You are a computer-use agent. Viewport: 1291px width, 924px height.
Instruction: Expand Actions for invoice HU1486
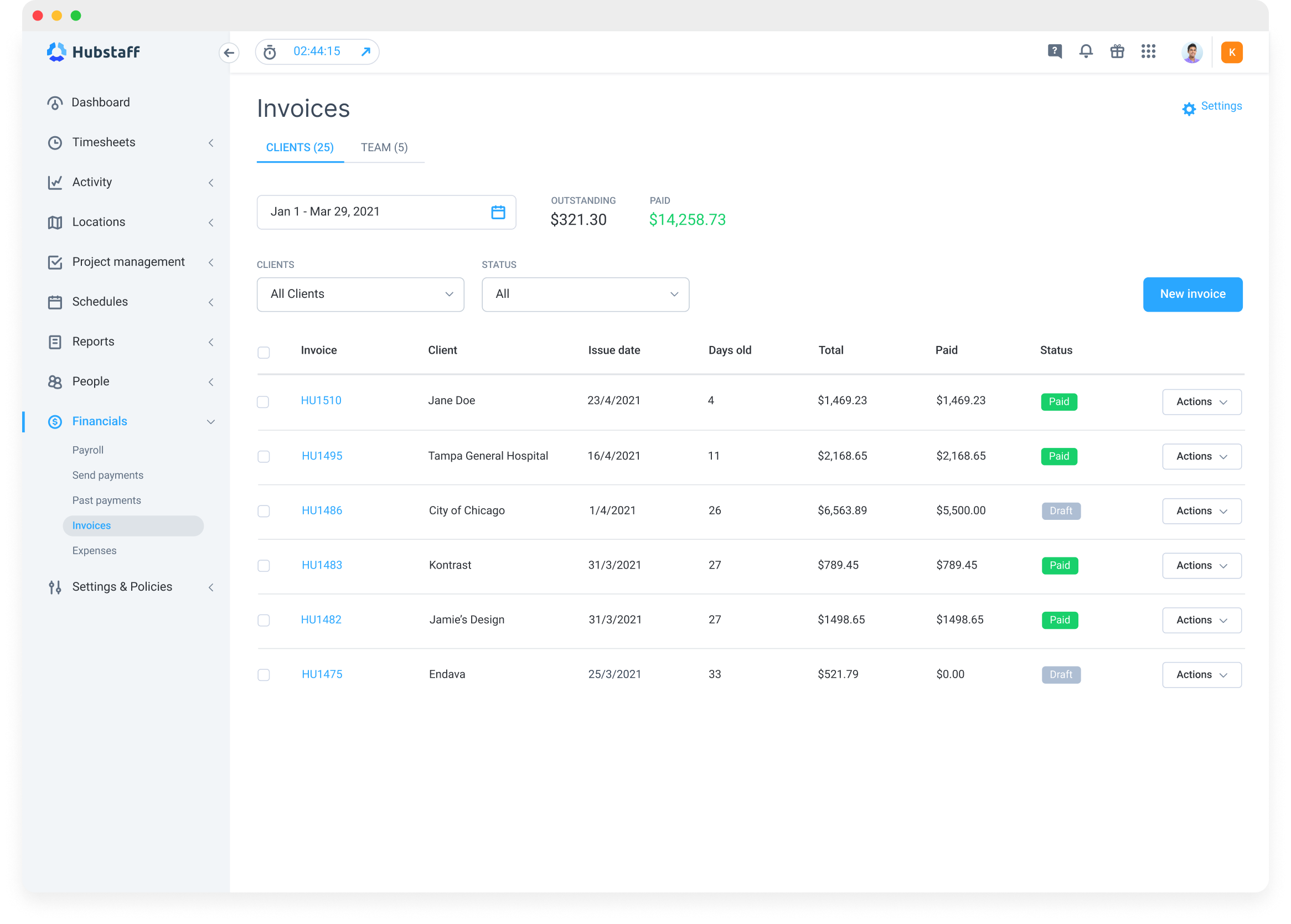point(1201,511)
